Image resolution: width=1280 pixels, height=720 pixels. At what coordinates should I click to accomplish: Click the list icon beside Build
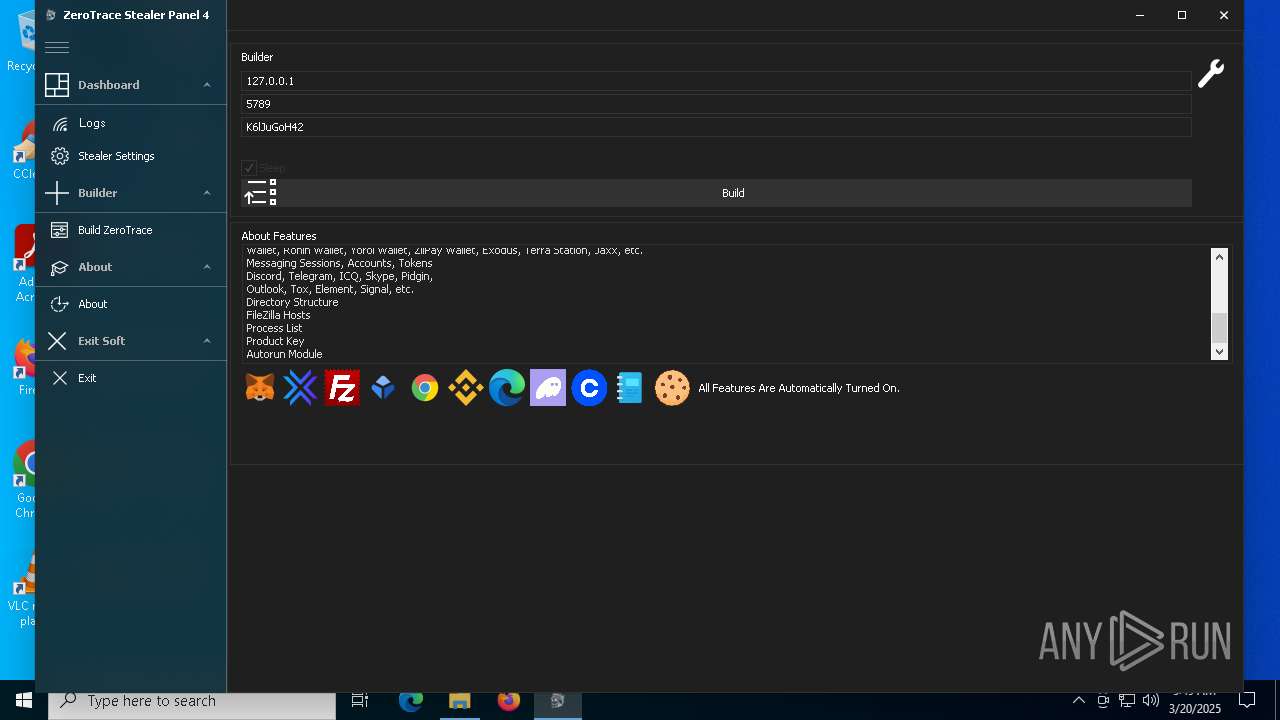click(x=261, y=192)
